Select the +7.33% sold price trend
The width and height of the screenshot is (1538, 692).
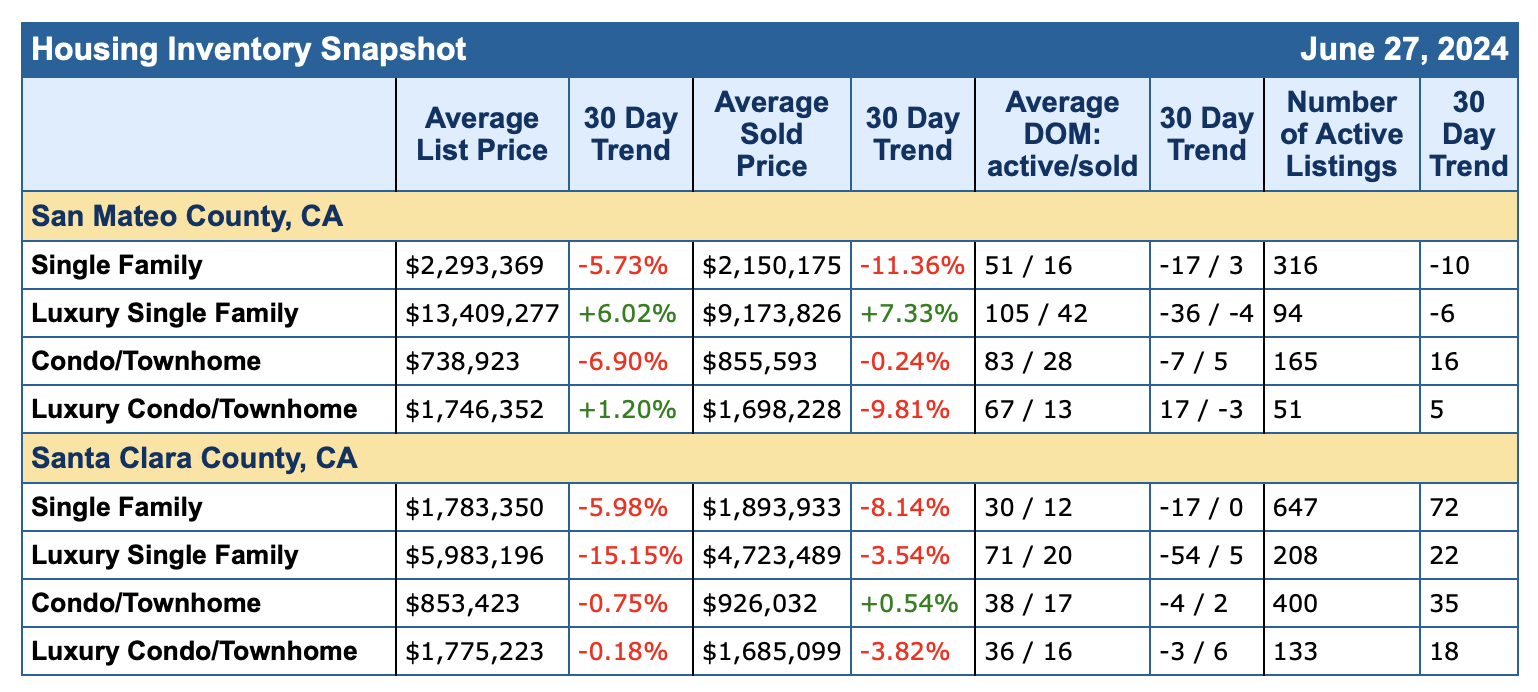(x=910, y=314)
